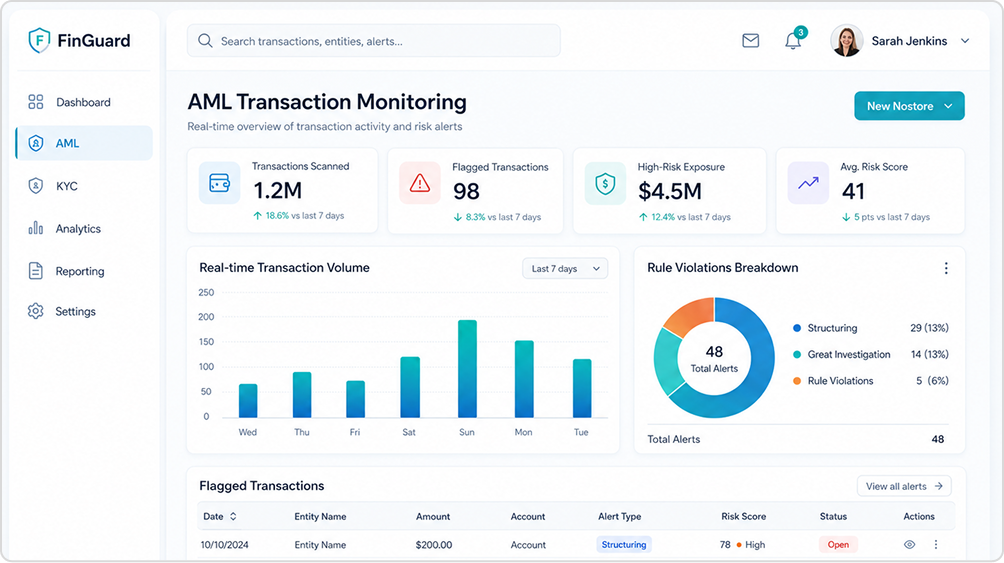Click the Flagged Transactions warning triangle icon
The width and height of the screenshot is (1004, 563).
419,183
